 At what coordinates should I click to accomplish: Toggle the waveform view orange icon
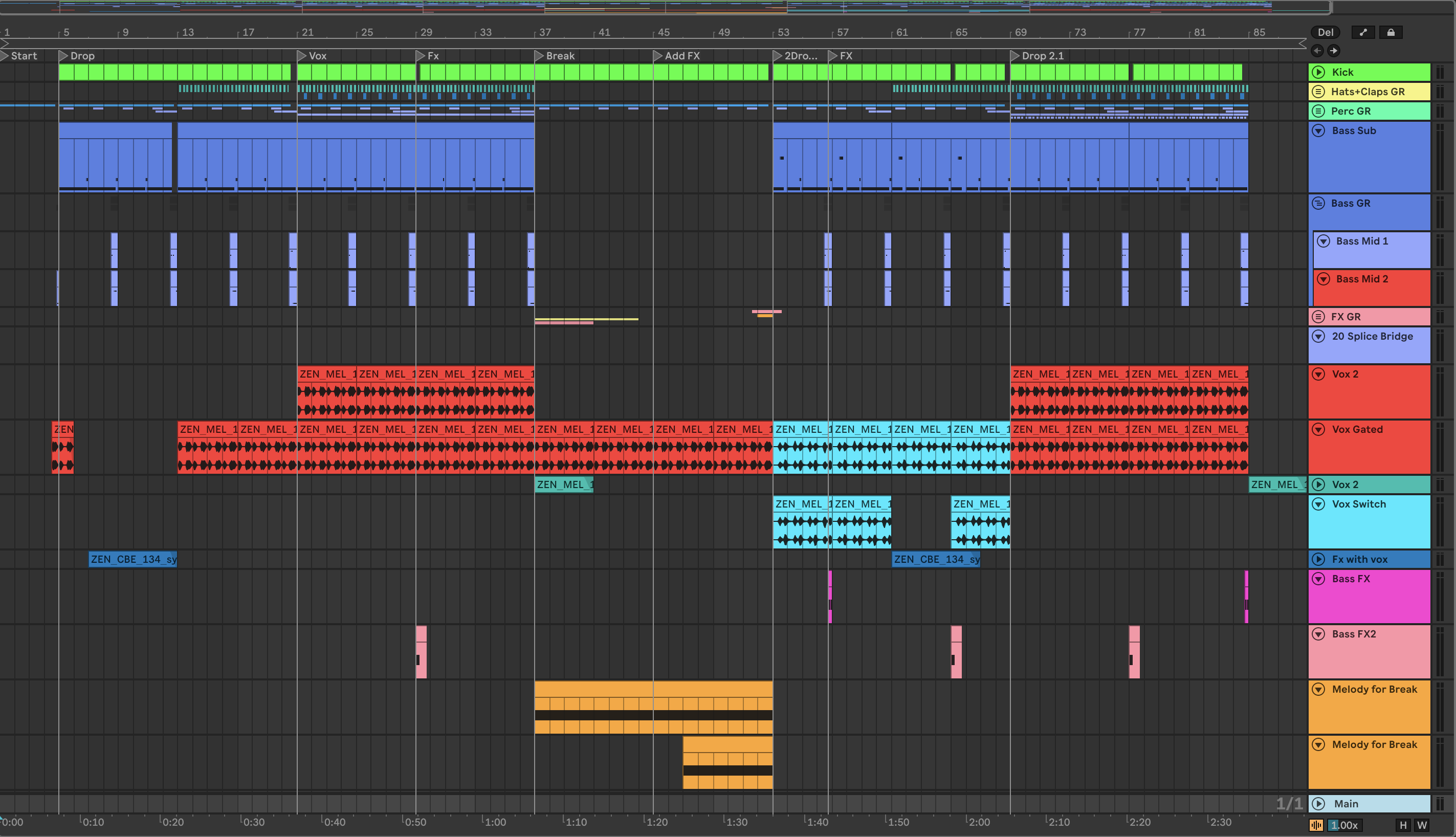click(x=1316, y=825)
